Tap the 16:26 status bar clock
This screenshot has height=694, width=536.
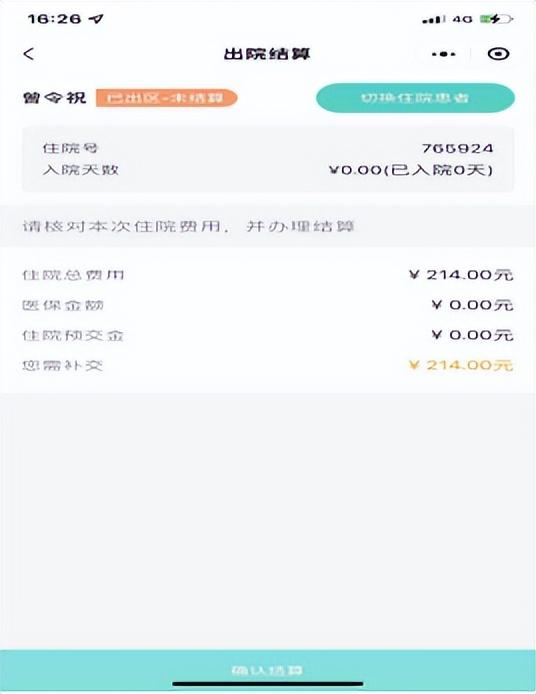[54, 19]
